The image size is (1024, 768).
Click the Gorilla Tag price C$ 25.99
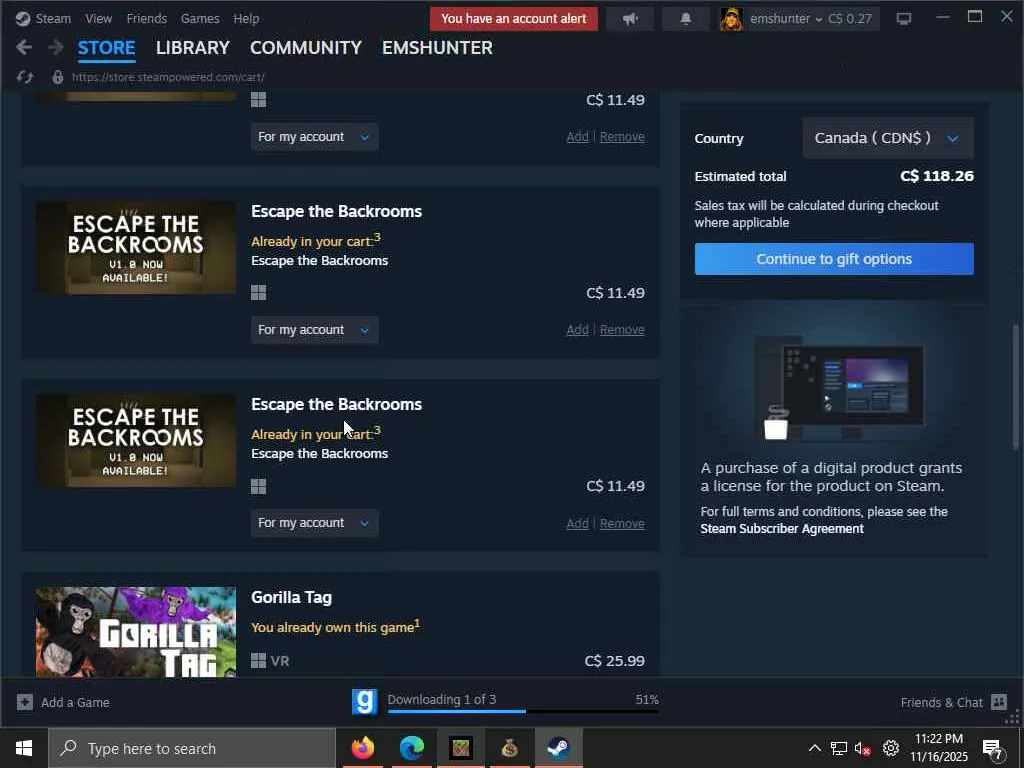click(x=615, y=661)
